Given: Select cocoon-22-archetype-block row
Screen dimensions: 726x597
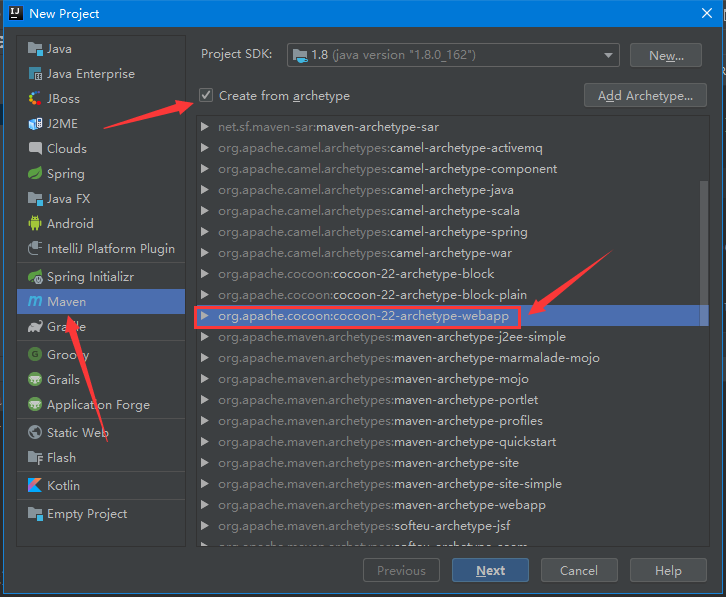Looking at the screenshot, I should 453,274.
